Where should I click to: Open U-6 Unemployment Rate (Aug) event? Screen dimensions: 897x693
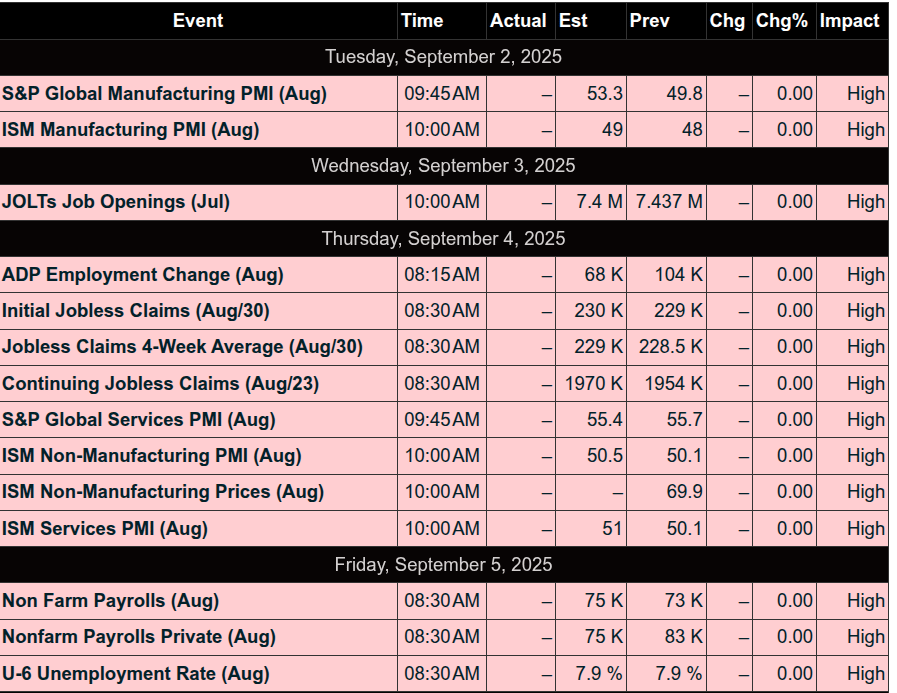click(x=136, y=674)
